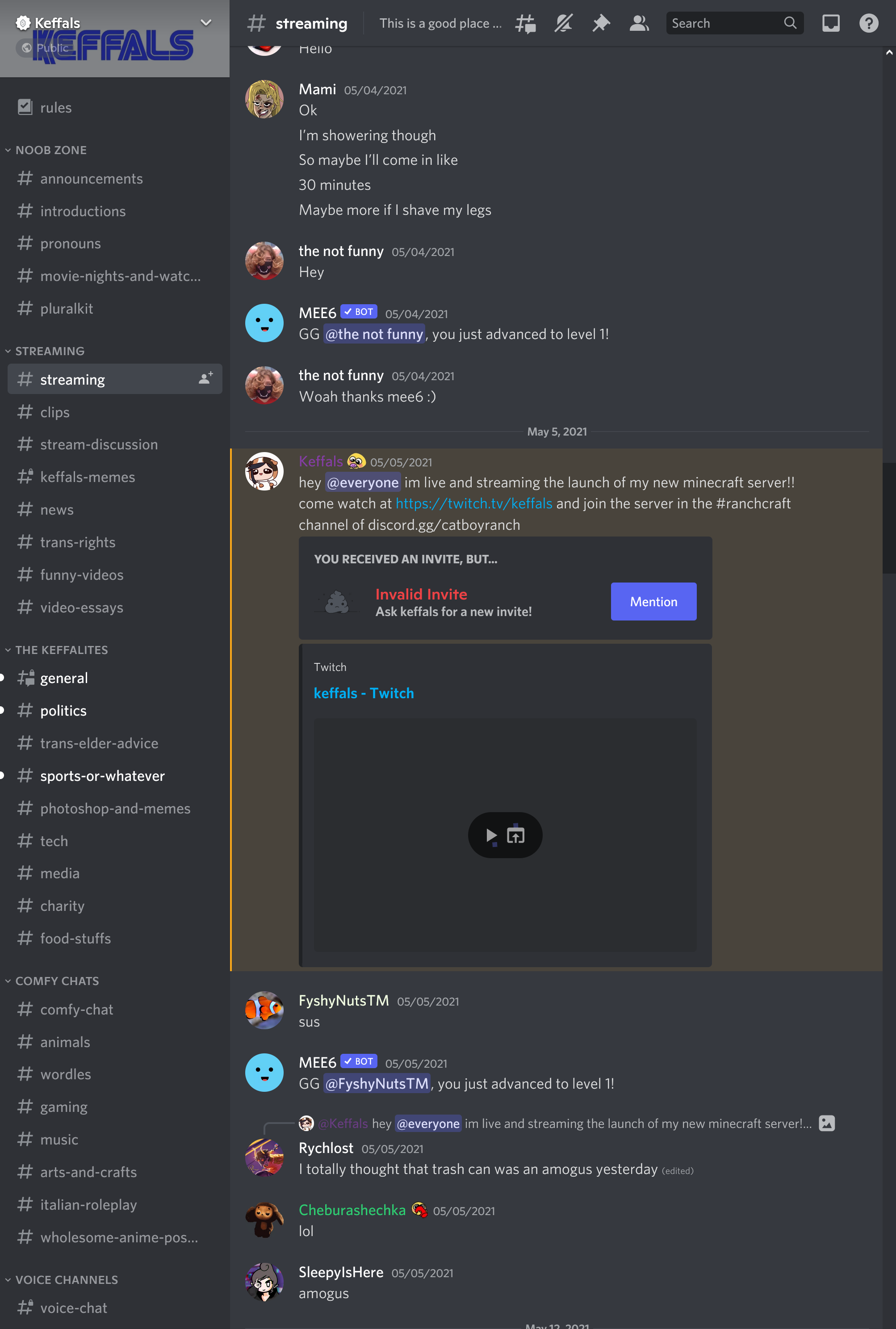
Task: Open the twitch.tv/keffals link
Action: coord(474,503)
